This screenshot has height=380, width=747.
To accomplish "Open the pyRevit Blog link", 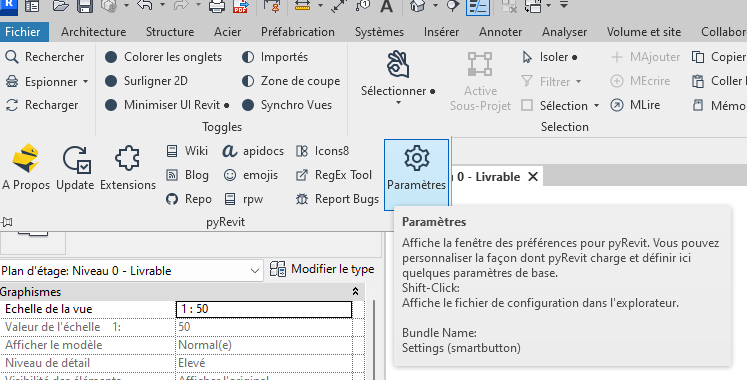I will (x=187, y=175).
